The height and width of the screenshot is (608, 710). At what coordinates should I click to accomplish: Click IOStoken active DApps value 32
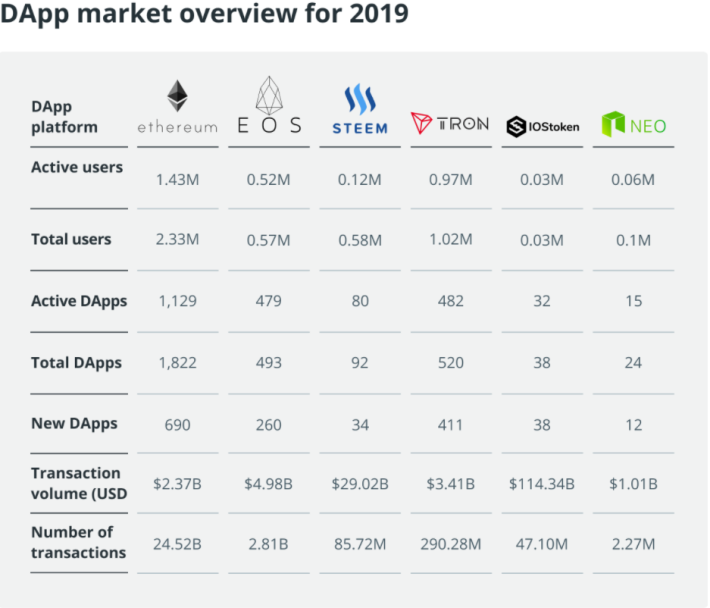pyautogui.click(x=542, y=301)
